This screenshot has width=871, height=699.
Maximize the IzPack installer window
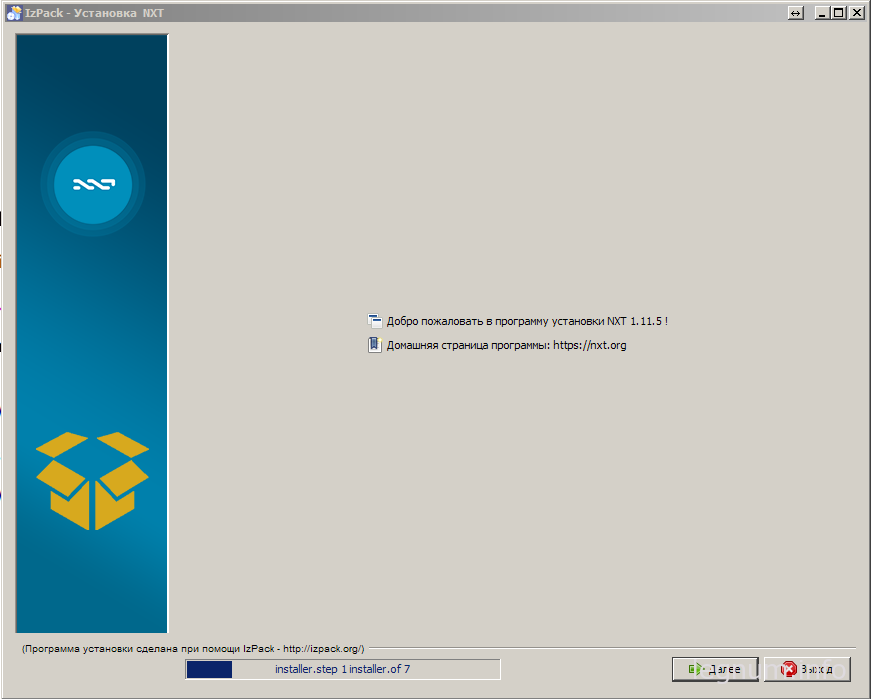pyautogui.click(x=839, y=13)
